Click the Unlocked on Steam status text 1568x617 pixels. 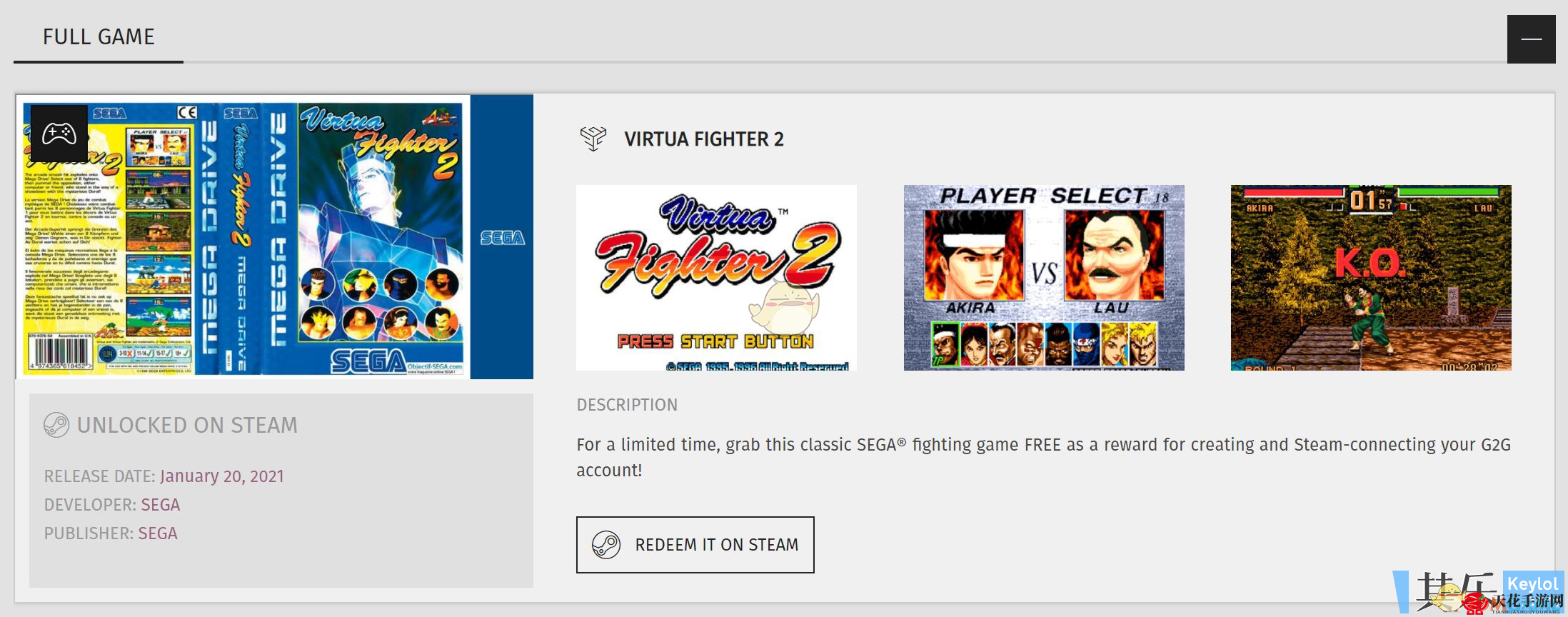click(187, 426)
